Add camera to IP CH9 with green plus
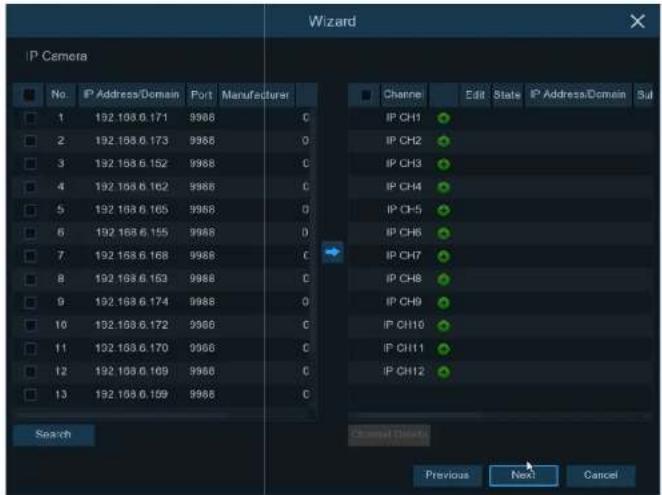 [x=443, y=302]
